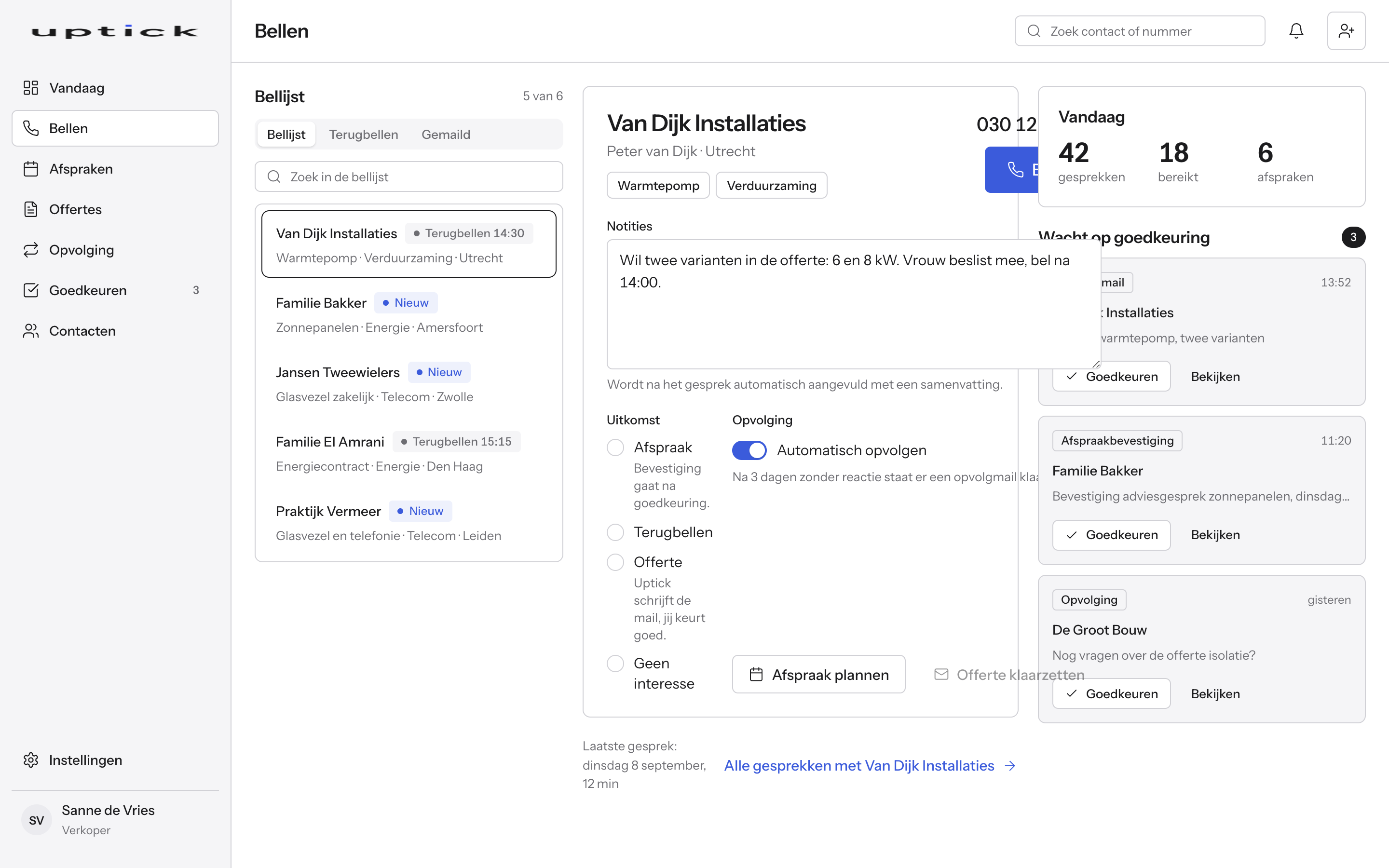Viewport: 1389px width, 868px height.
Task: Click the Uptick logo
Action: pos(115,31)
